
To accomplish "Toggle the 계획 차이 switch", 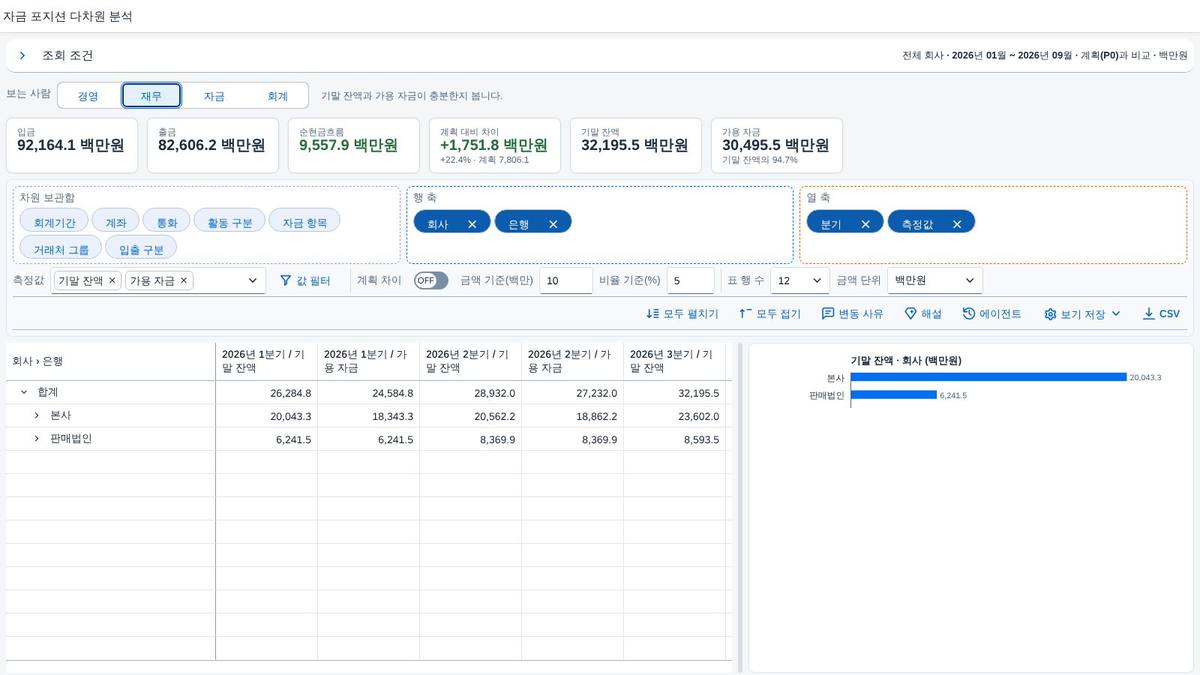I will 431,281.
